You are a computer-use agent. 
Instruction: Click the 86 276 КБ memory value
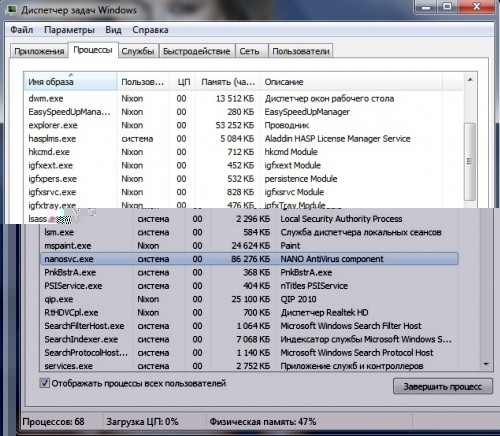(251, 259)
